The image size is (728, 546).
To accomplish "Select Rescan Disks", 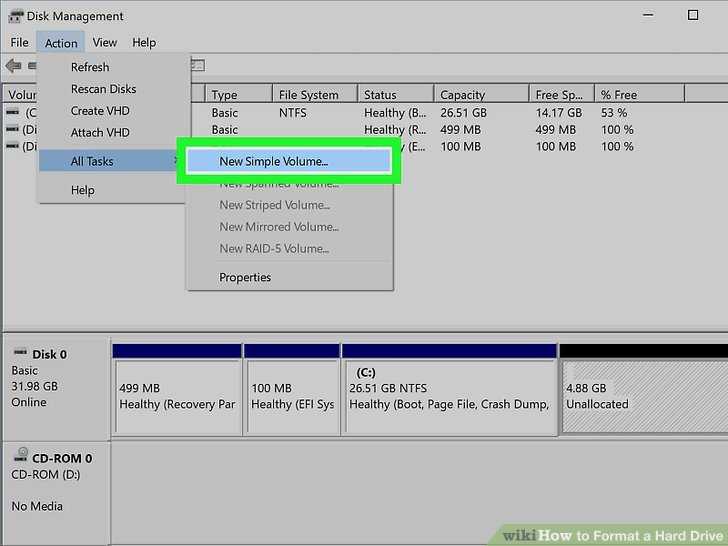I will pos(104,89).
